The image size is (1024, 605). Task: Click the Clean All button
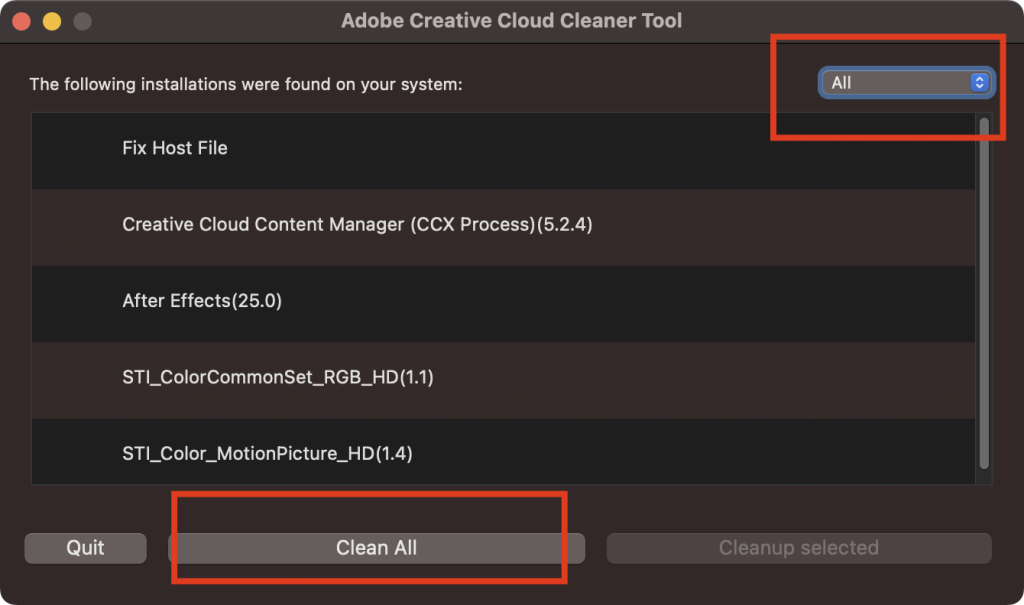(376, 548)
